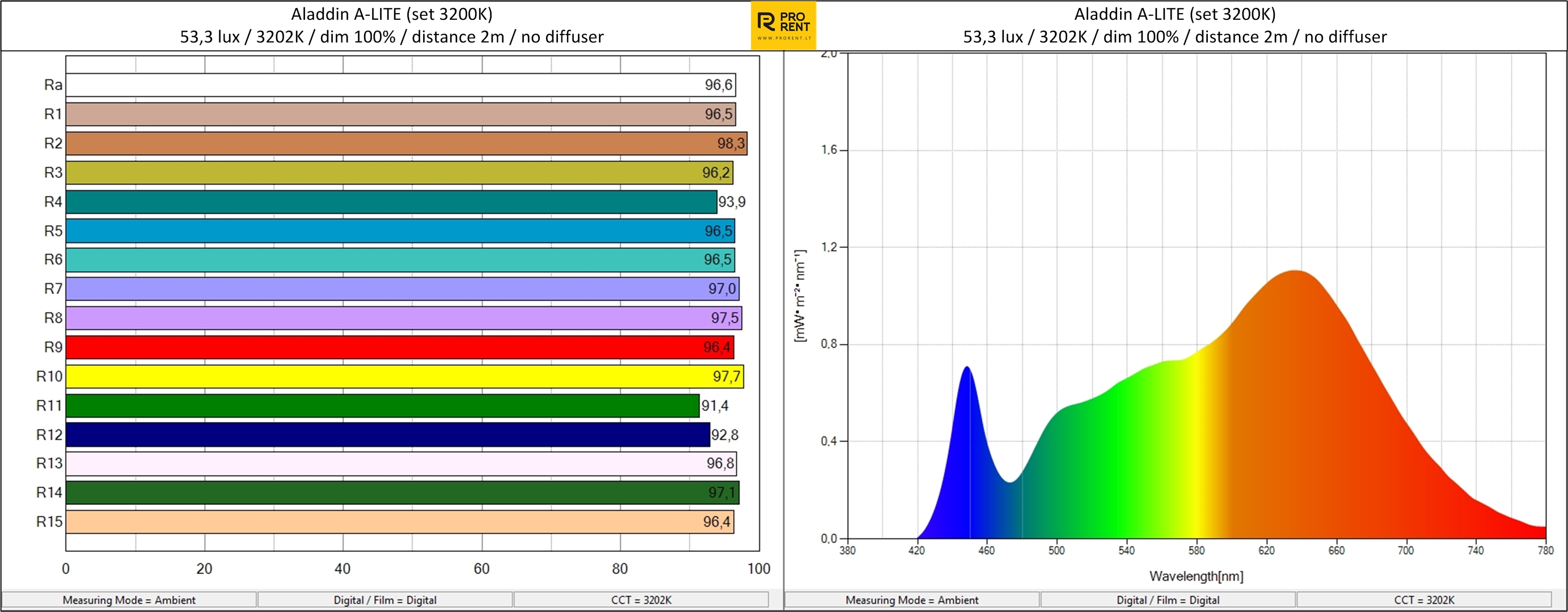Click the left Aladdin A-LITE title
This screenshot has width=1568, height=612.
(392, 14)
